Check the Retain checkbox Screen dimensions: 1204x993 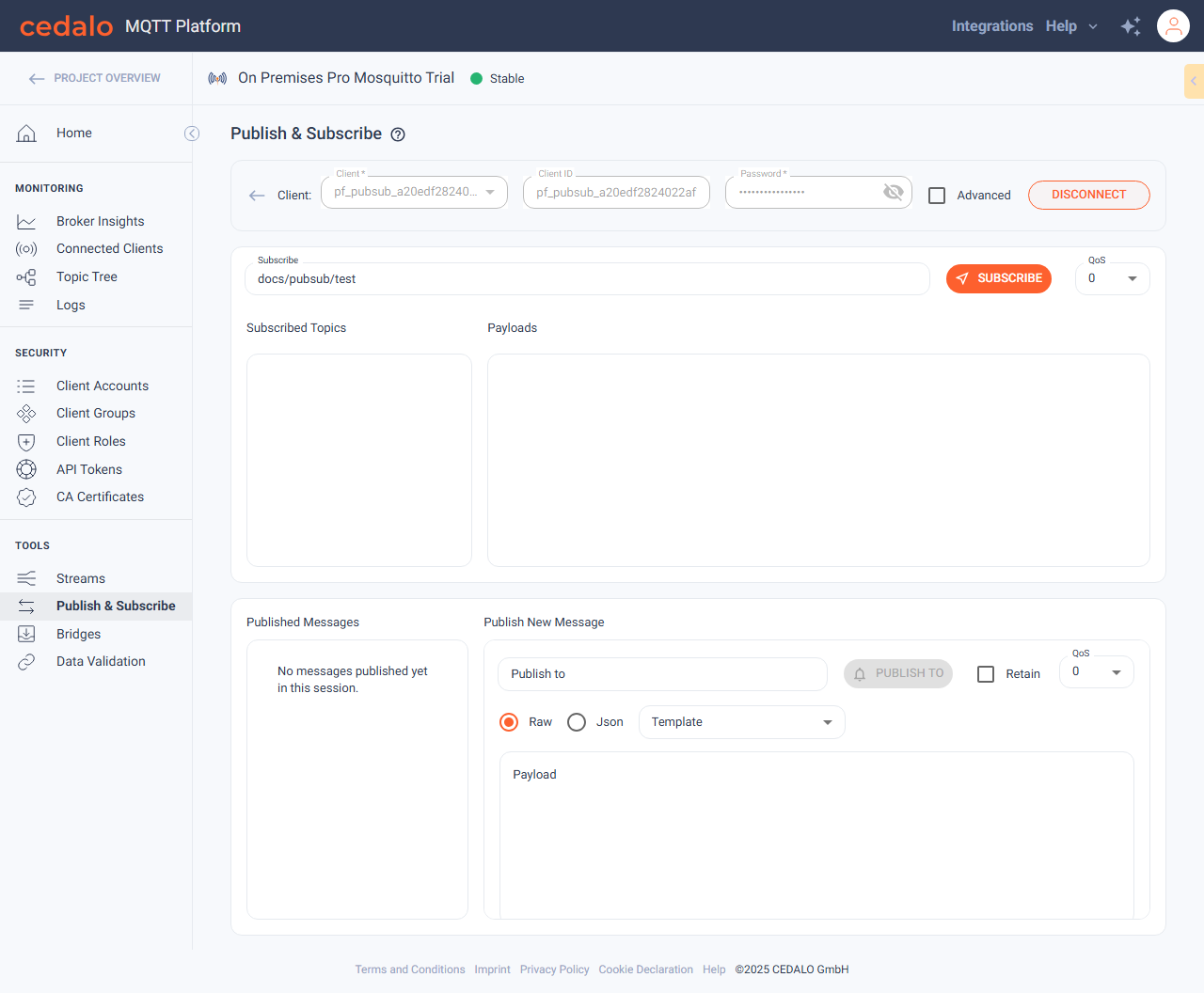coord(986,674)
